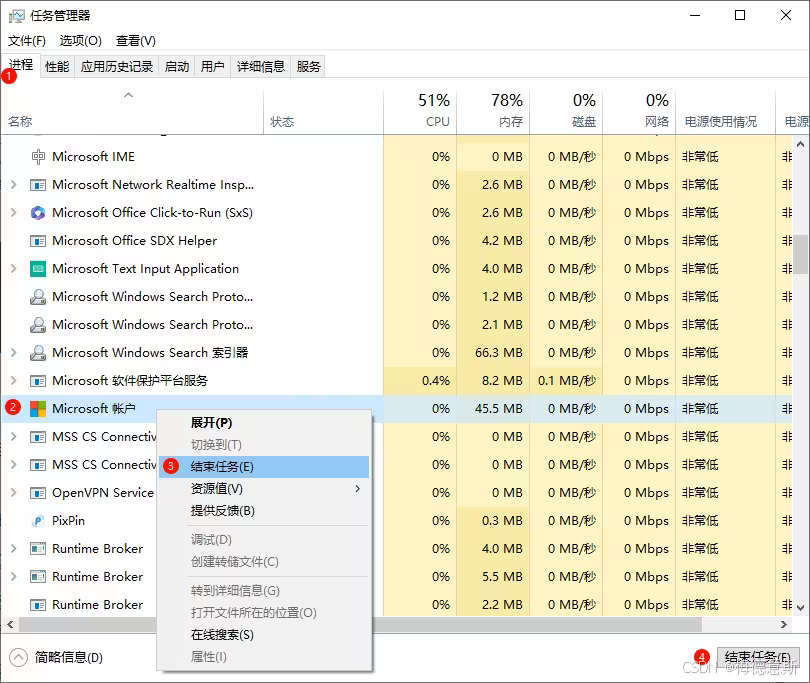Click the Microsoft Network Realtime Inspection icon
The image size is (810, 683).
(38, 185)
